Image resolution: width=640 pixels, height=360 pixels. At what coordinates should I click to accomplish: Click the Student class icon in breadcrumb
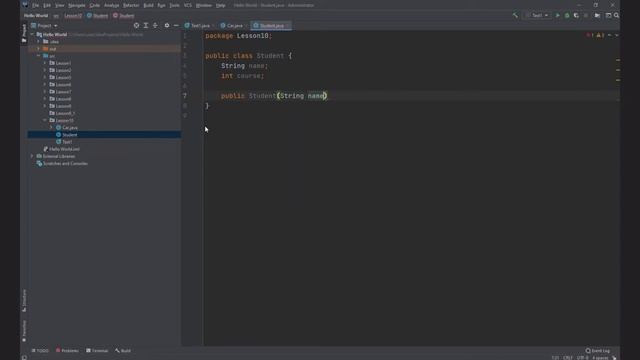point(89,16)
